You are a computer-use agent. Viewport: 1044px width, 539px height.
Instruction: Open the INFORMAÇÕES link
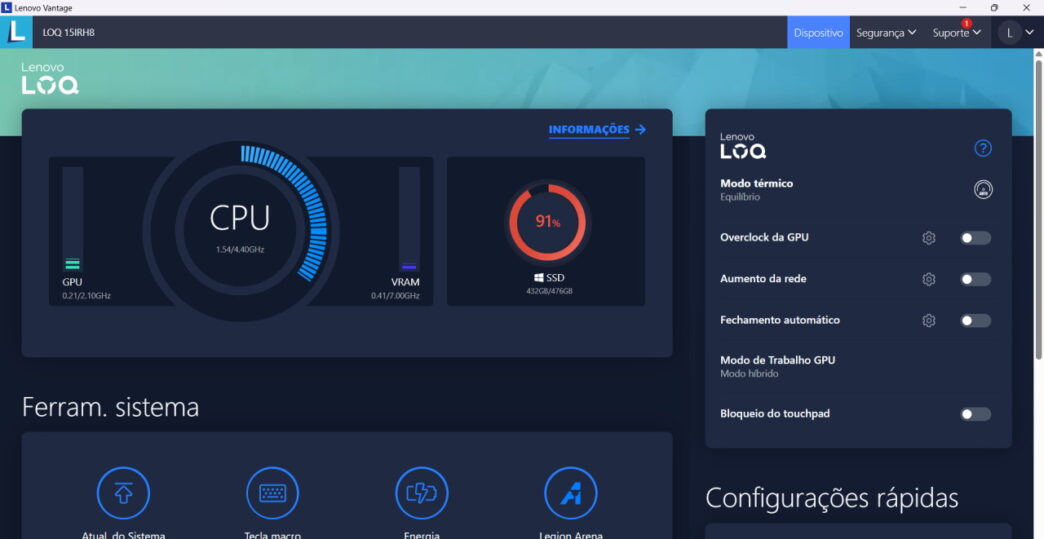coord(597,129)
